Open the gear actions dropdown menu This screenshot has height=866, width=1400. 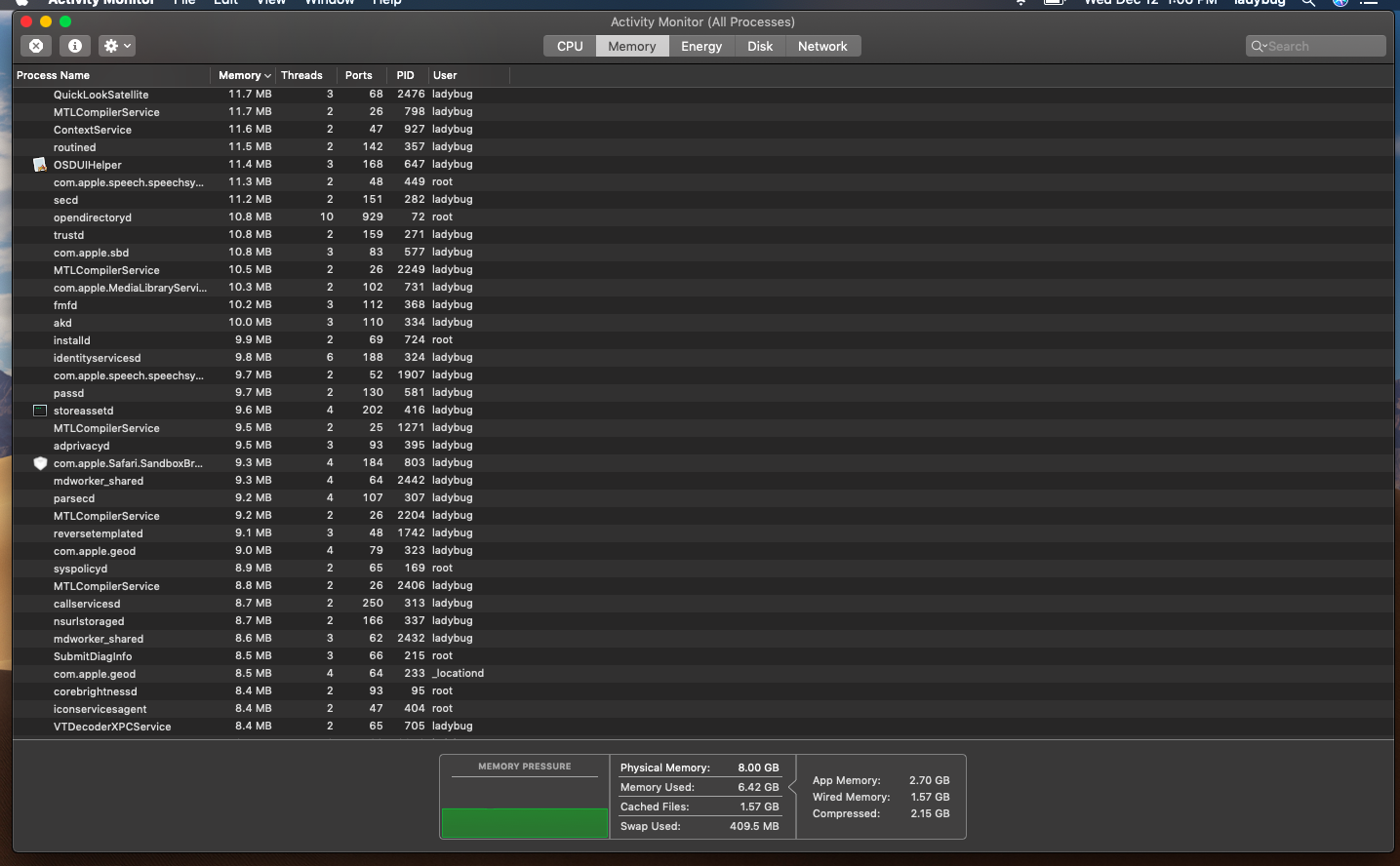(x=117, y=46)
